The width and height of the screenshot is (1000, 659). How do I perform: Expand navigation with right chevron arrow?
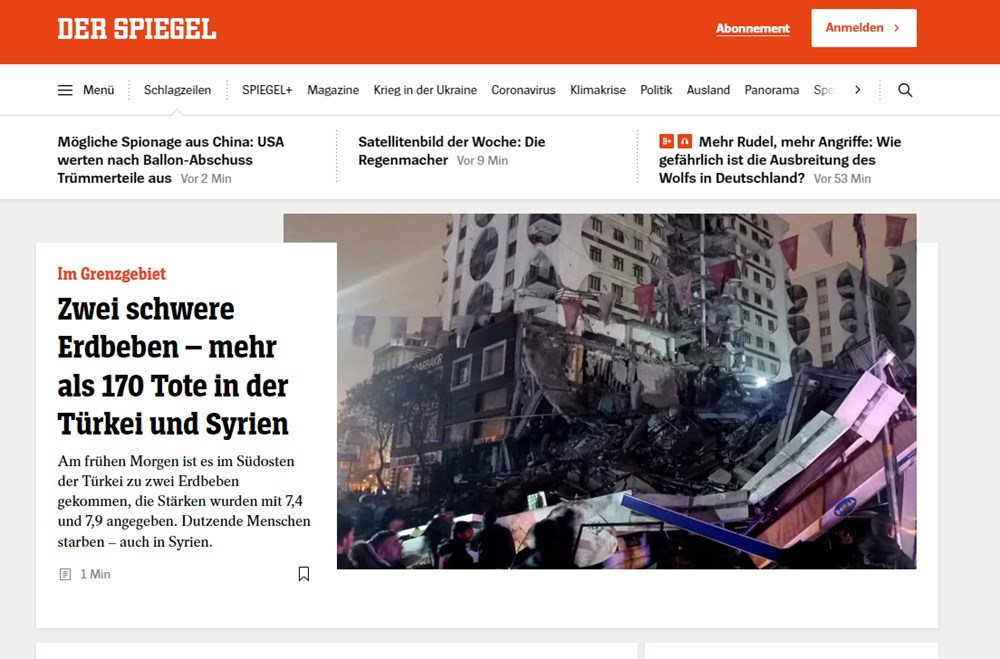pos(858,90)
